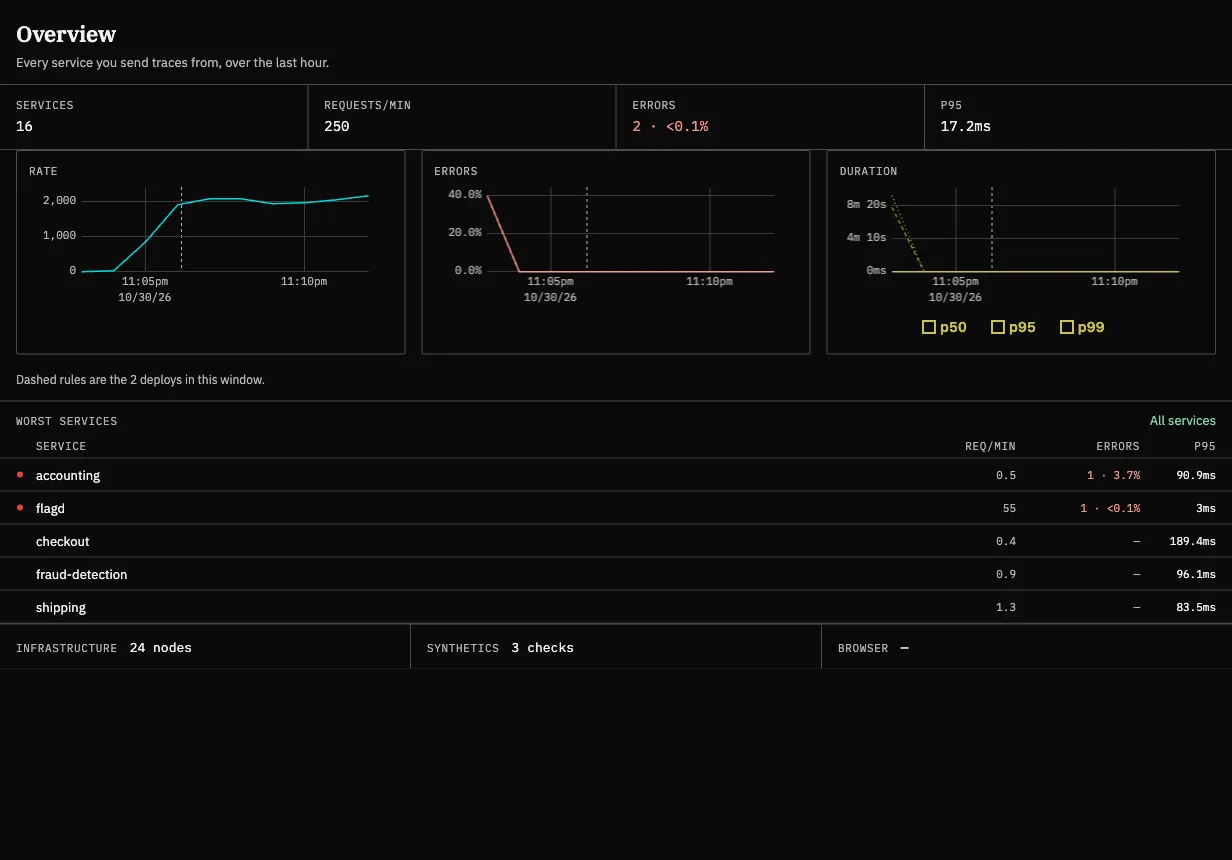Open the fraud-detection service row
The image size is (1232, 860).
[x=616, y=574]
